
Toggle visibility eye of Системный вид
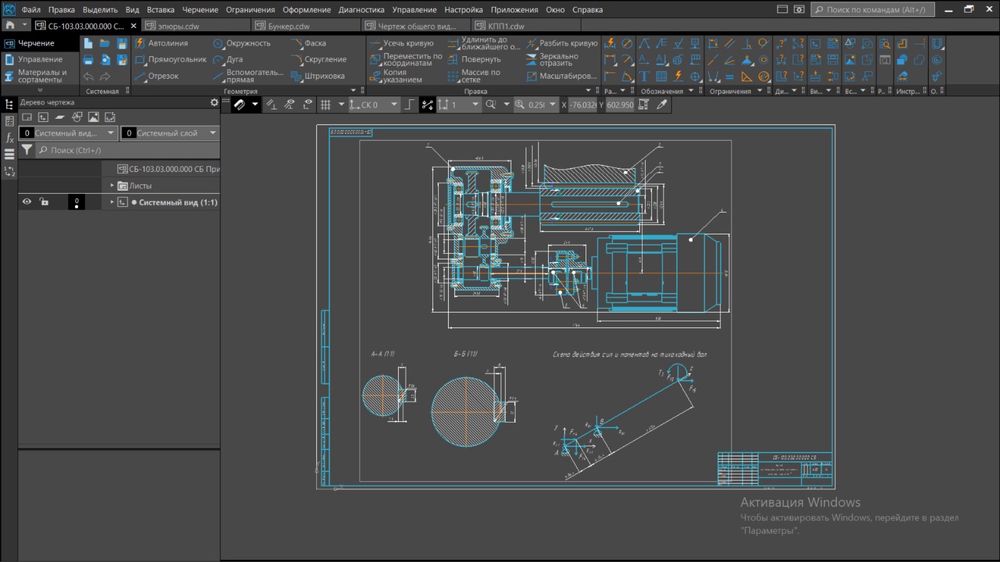coord(27,202)
